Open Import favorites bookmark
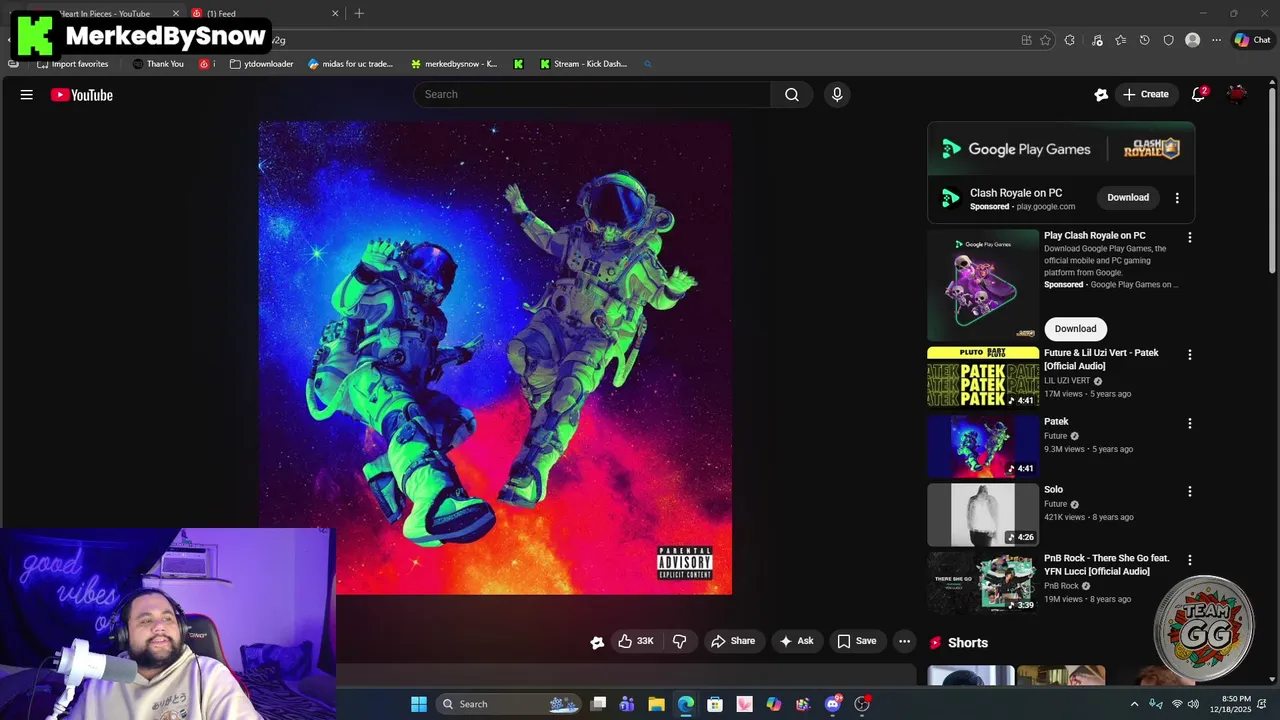1280x720 pixels. (x=73, y=64)
